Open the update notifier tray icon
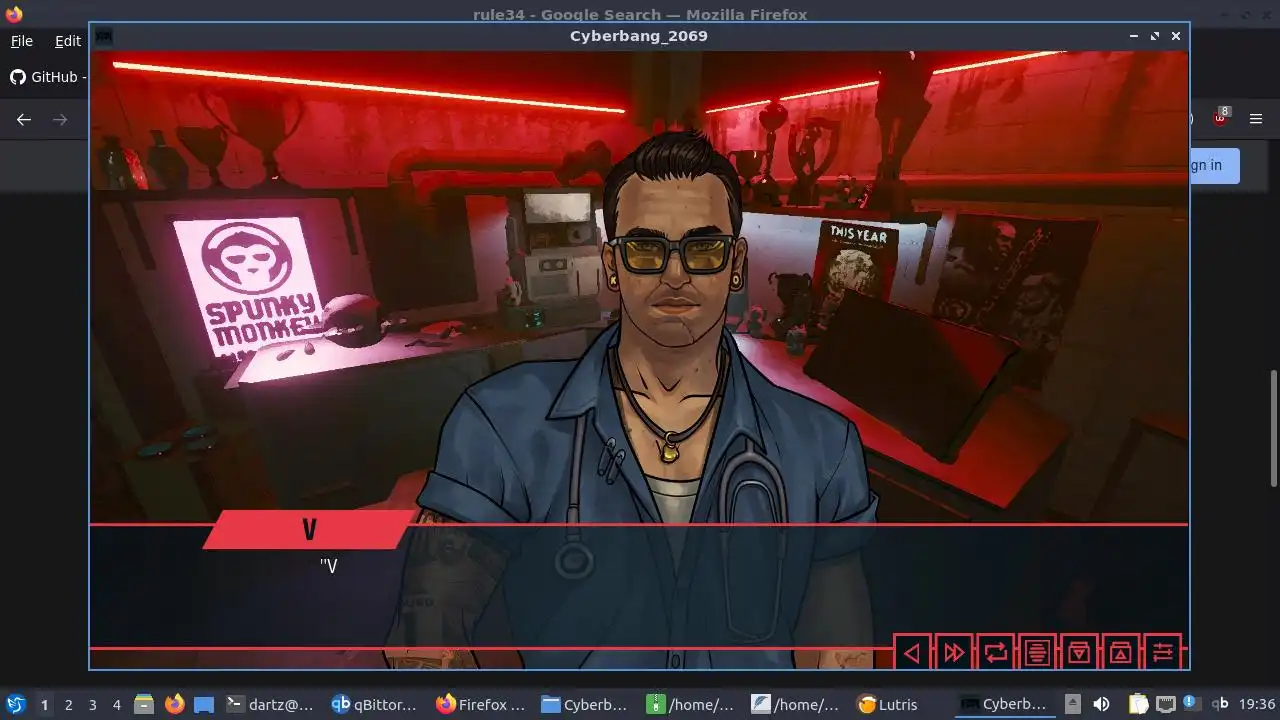 1191,703
